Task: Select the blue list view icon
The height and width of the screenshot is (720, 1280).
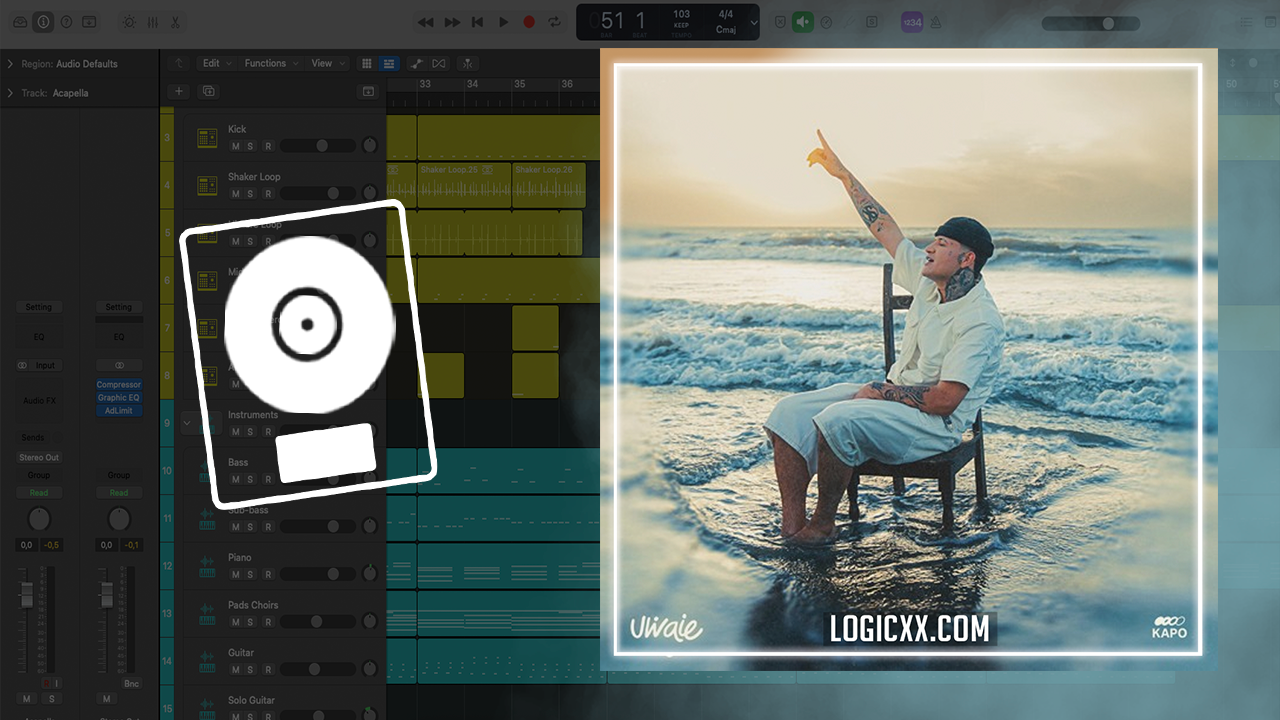Action: (389, 63)
